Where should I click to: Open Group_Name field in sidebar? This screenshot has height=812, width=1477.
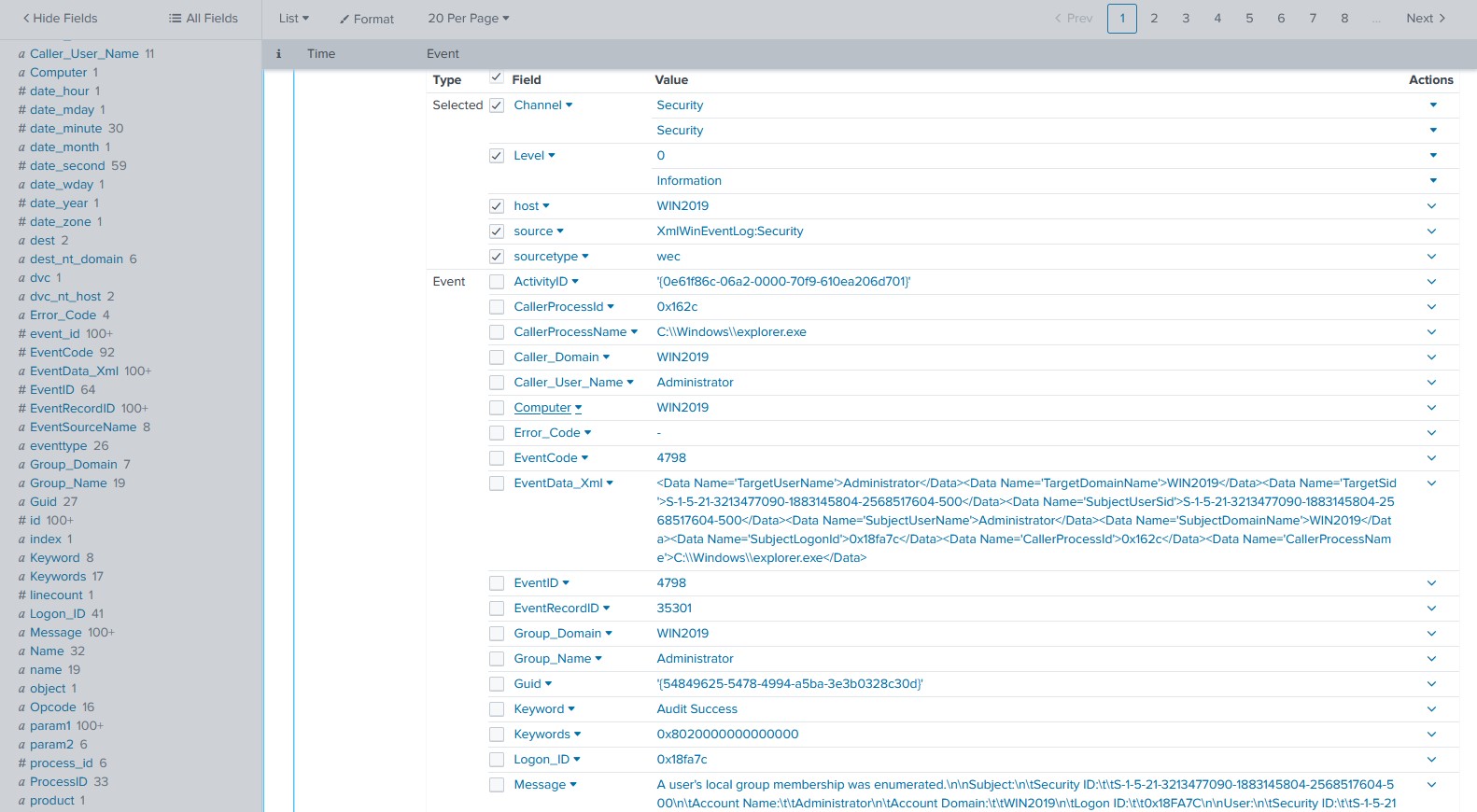pyautogui.click(x=68, y=483)
